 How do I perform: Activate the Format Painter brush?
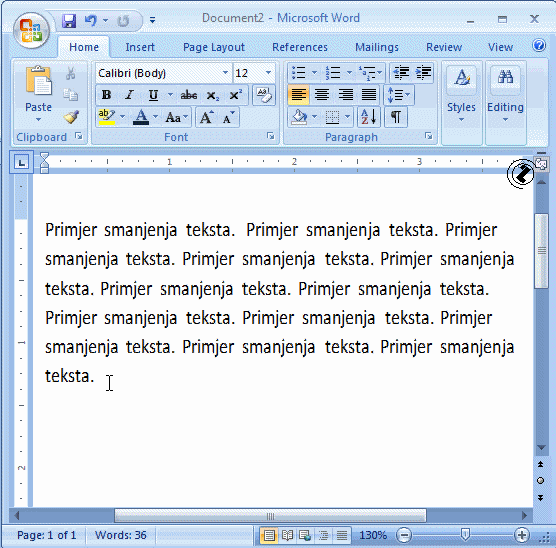[71, 117]
